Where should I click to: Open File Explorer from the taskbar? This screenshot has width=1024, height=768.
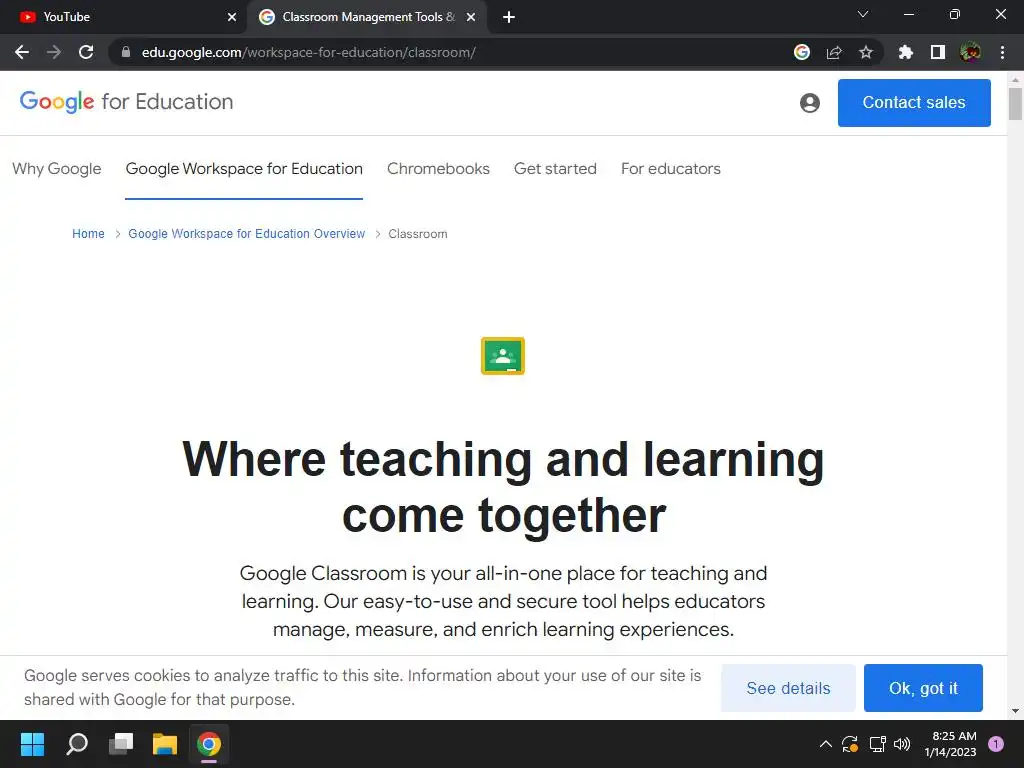(165, 744)
